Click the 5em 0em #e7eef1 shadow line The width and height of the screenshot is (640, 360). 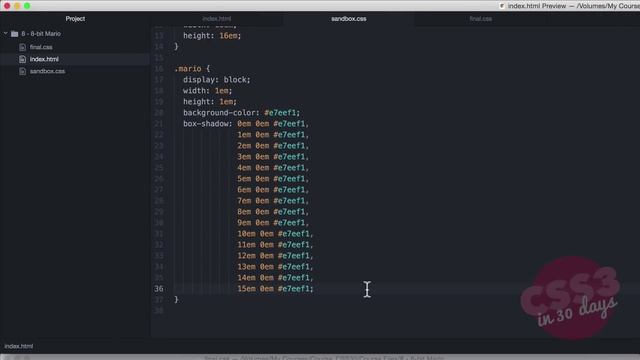pos(273,179)
